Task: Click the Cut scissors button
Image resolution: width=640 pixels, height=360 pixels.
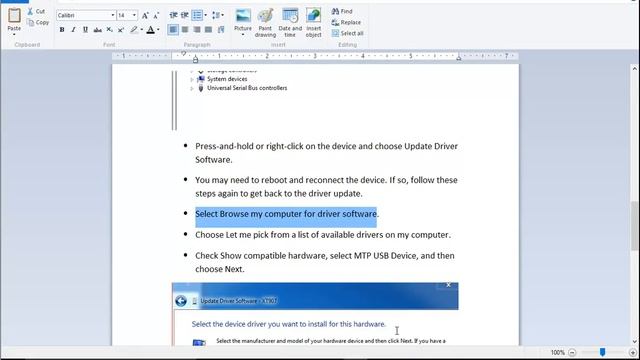Action: pyautogui.click(x=36, y=11)
